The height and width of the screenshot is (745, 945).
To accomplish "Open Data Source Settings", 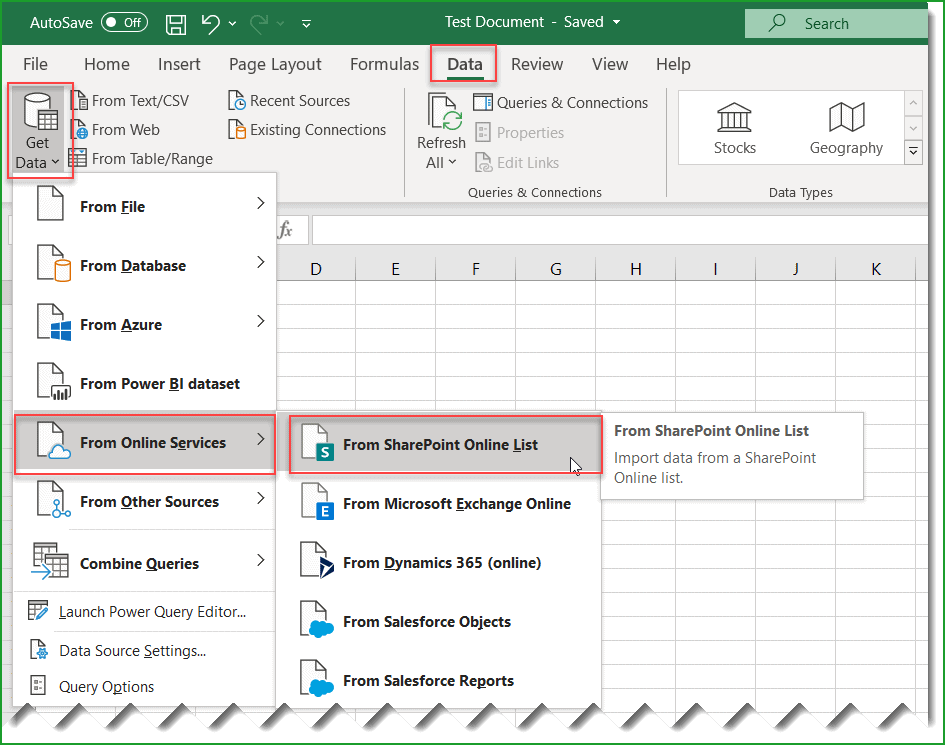I will [x=145, y=650].
